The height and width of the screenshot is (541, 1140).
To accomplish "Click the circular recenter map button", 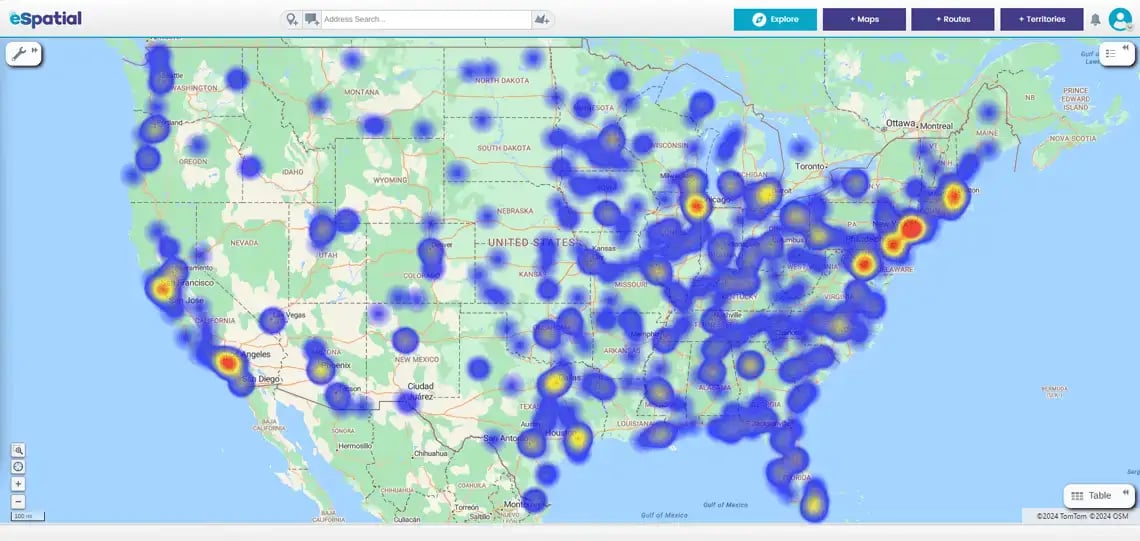I will click(x=18, y=467).
